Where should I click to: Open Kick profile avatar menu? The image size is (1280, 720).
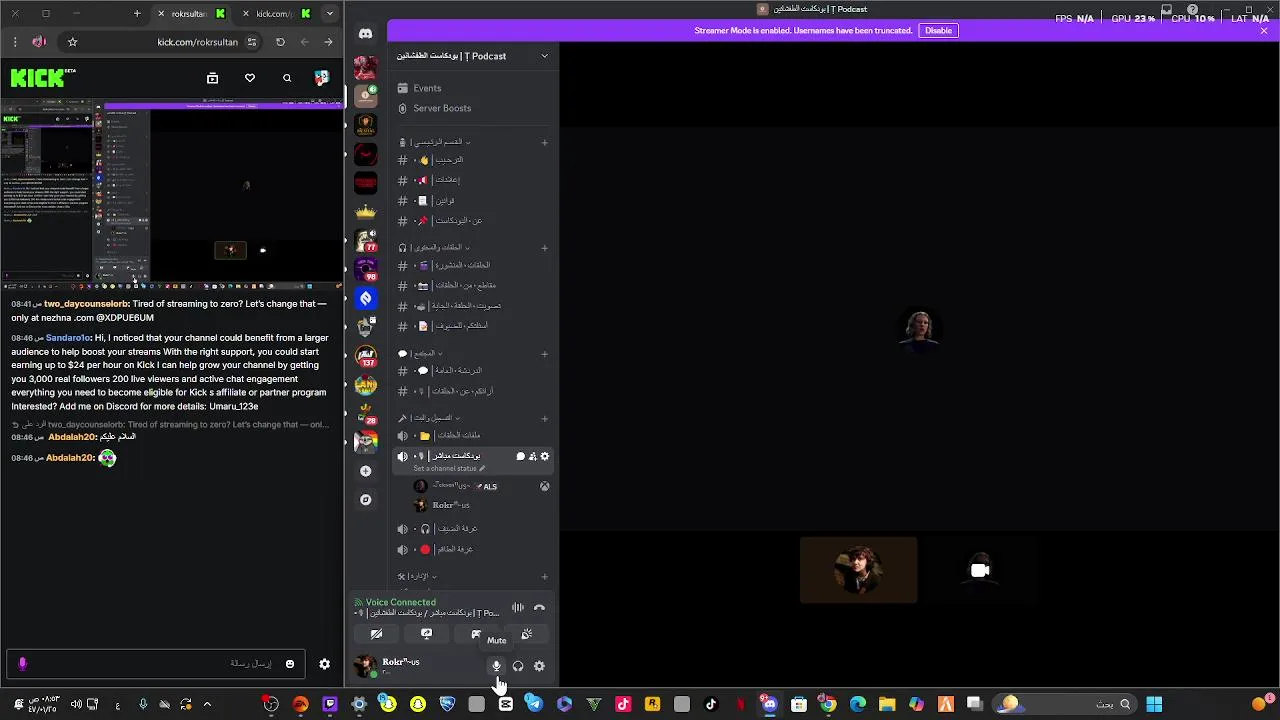(x=321, y=78)
